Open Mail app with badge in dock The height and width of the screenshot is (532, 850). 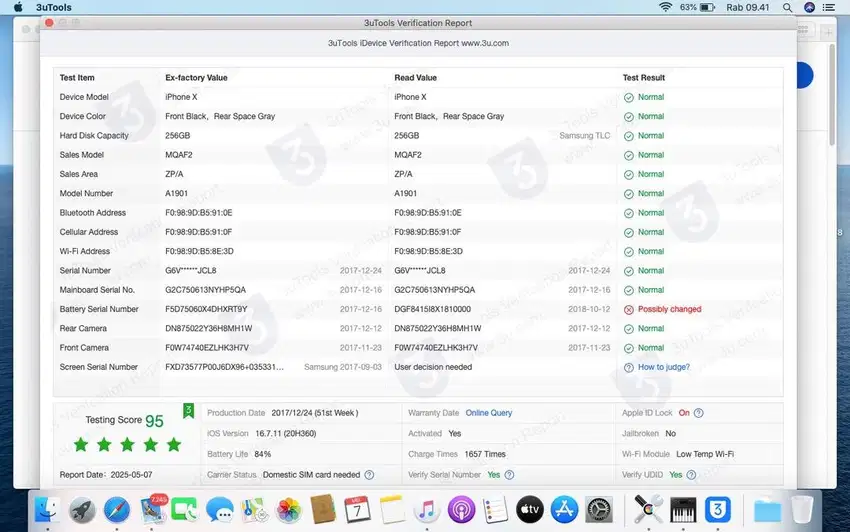pyautogui.click(x=152, y=510)
